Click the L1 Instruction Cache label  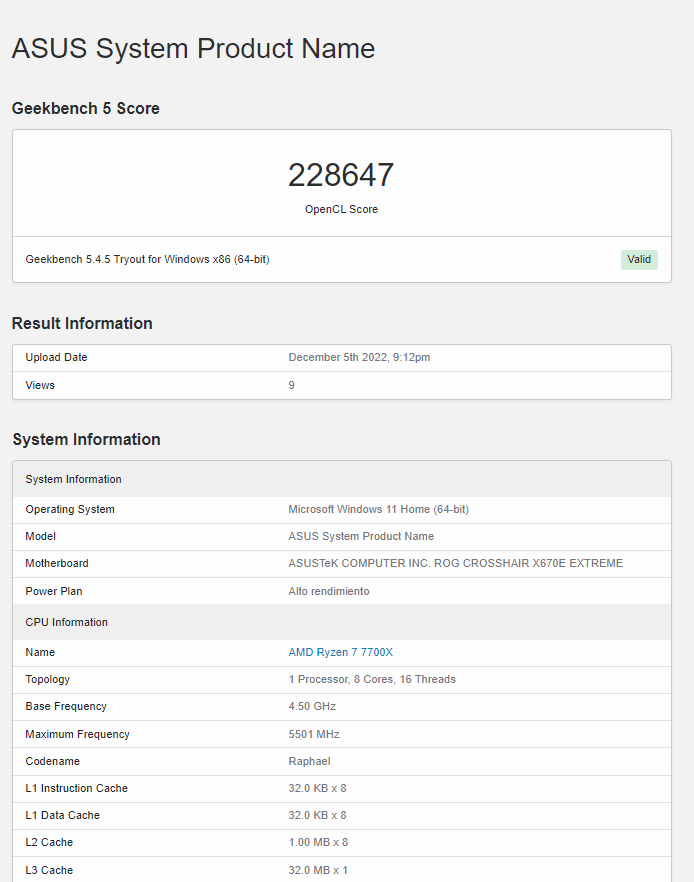pyautogui.click(x=76, y=788)
